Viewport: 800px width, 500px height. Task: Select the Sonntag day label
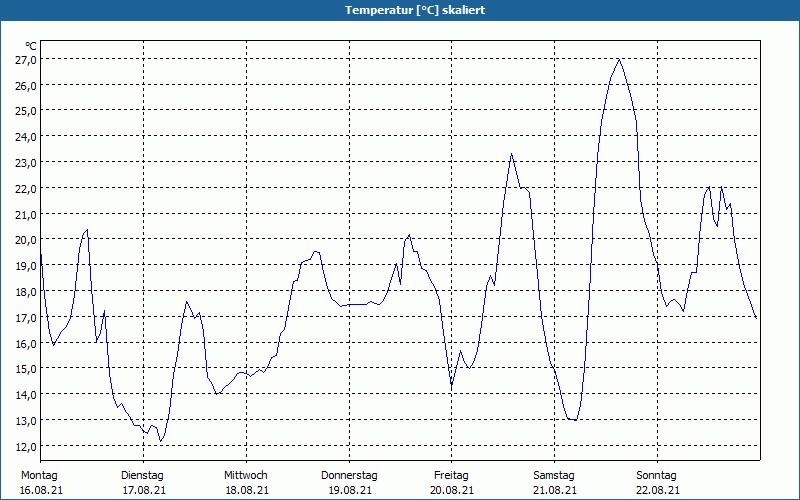(x=657, y=475)
